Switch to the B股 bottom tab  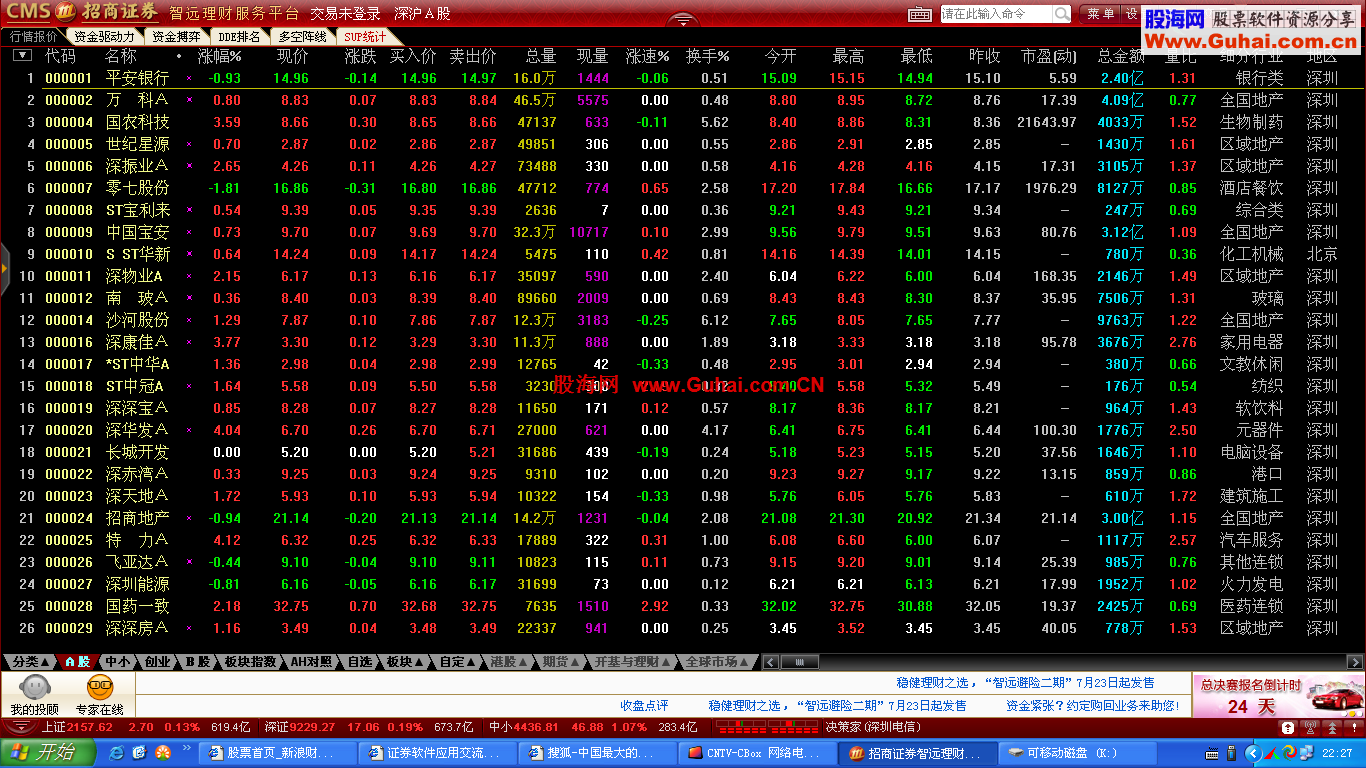click(x=197, y=662)
